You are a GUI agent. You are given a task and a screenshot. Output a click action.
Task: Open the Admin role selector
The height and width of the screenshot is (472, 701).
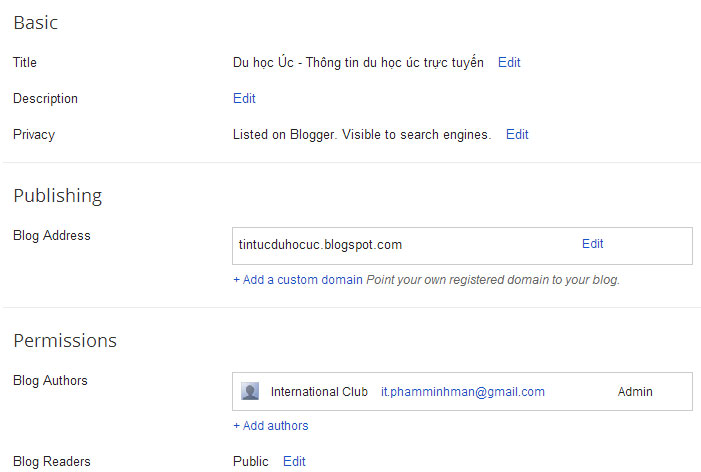[635, 392]
